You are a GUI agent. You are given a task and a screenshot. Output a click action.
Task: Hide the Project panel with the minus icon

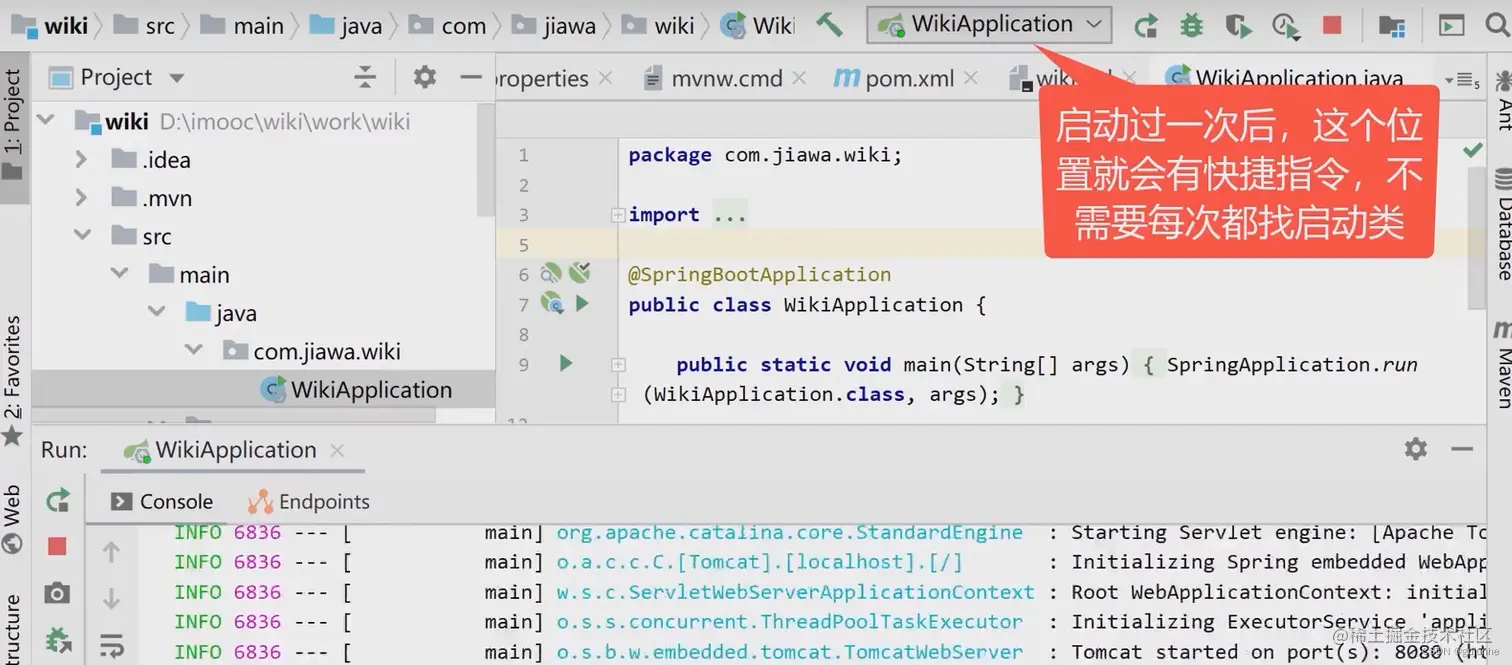pyautogui.click(x=471, y=77)
